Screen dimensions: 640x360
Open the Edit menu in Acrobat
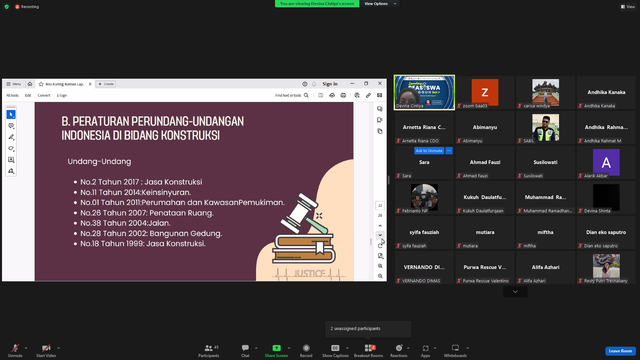click(x=28, y=95)
